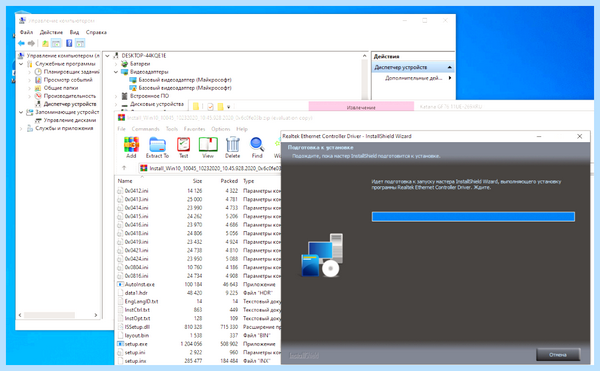This screenshot has width=600, height=371.
Task: Select file 0x0412.ini
Action: 136,190
